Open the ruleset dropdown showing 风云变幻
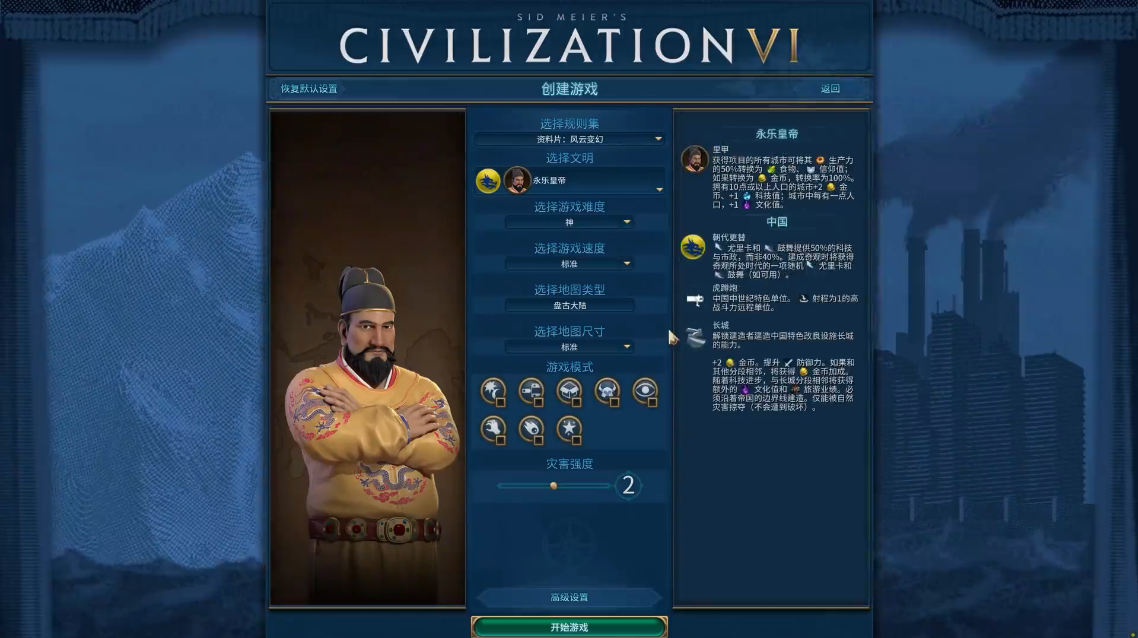 [x=569, y=139]
